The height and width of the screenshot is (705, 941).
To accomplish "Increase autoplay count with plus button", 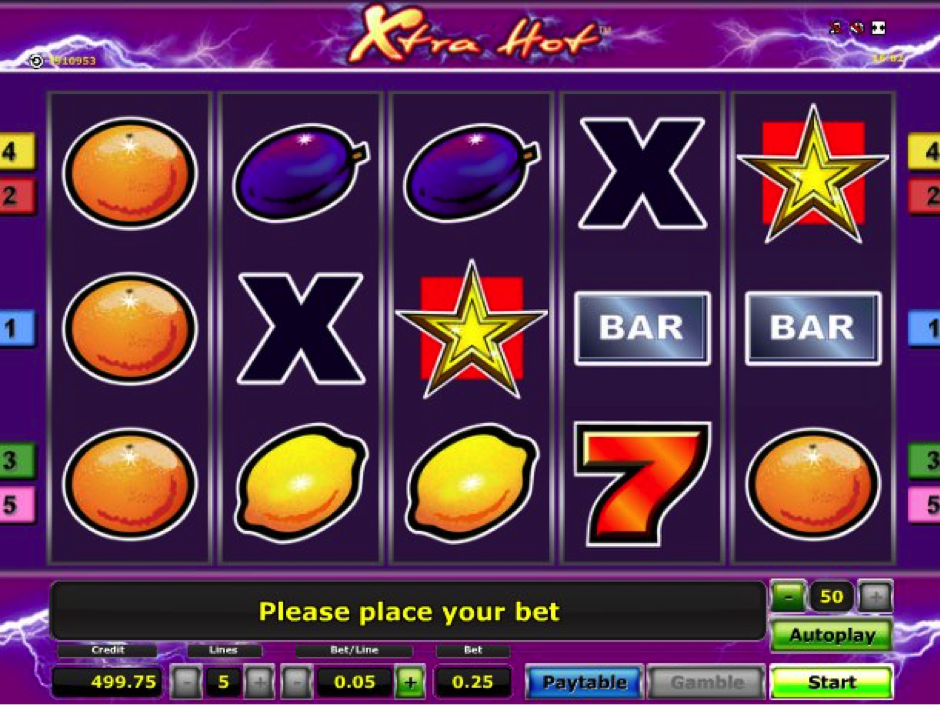I will 876,596.
